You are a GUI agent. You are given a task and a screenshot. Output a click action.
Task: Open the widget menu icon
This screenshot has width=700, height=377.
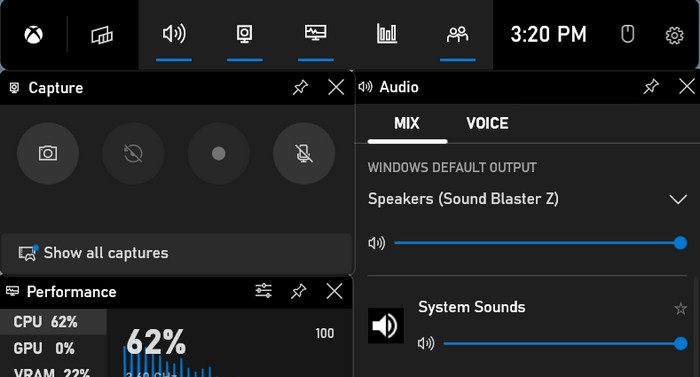(x=102, y=35)
